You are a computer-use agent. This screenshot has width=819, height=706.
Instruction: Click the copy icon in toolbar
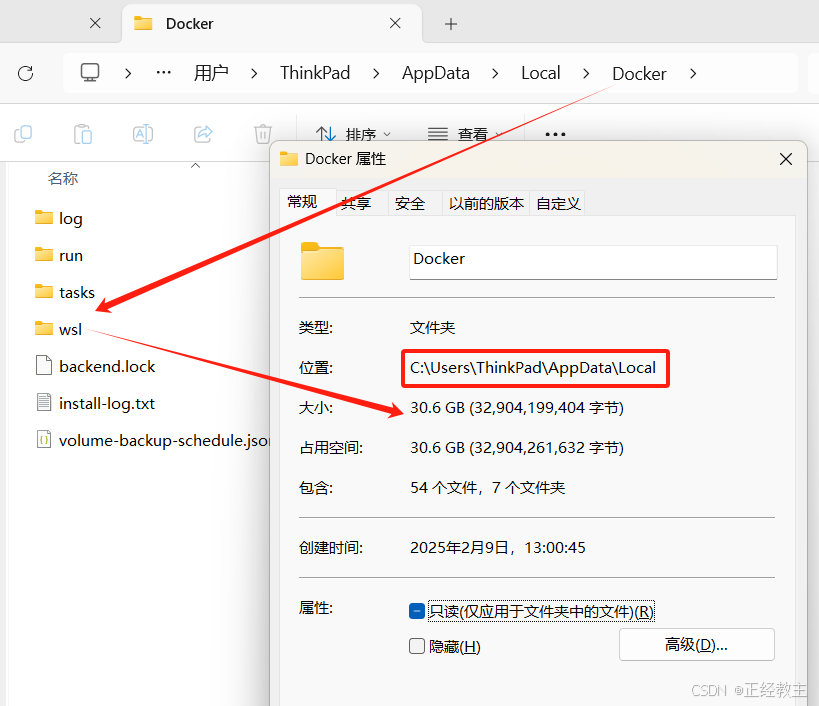pyautogui.click(x=23, y=134)
